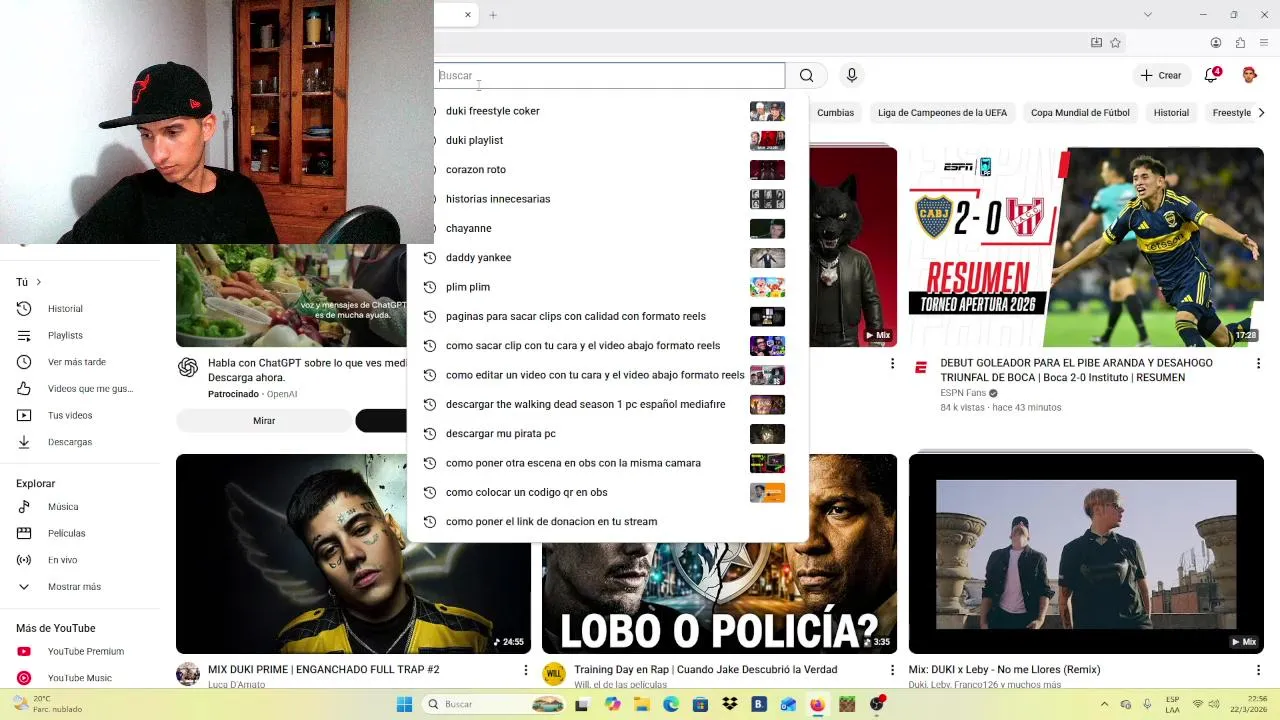Select the Copa Mundial de Fútbol chip
The image size is (1280, 720).
(1080, 113)
